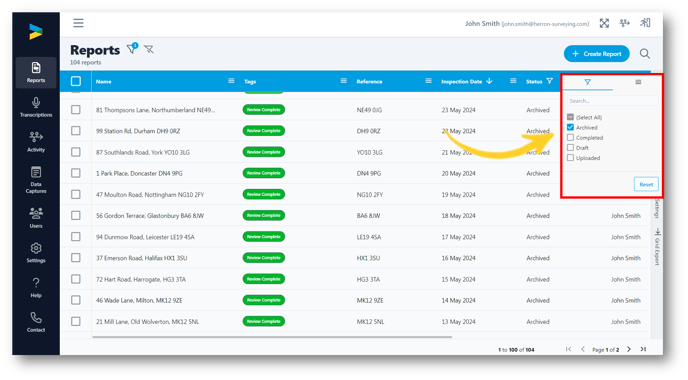Switch to columns tab in popup
Screen dimensions: 688x380
click(638, 82)
